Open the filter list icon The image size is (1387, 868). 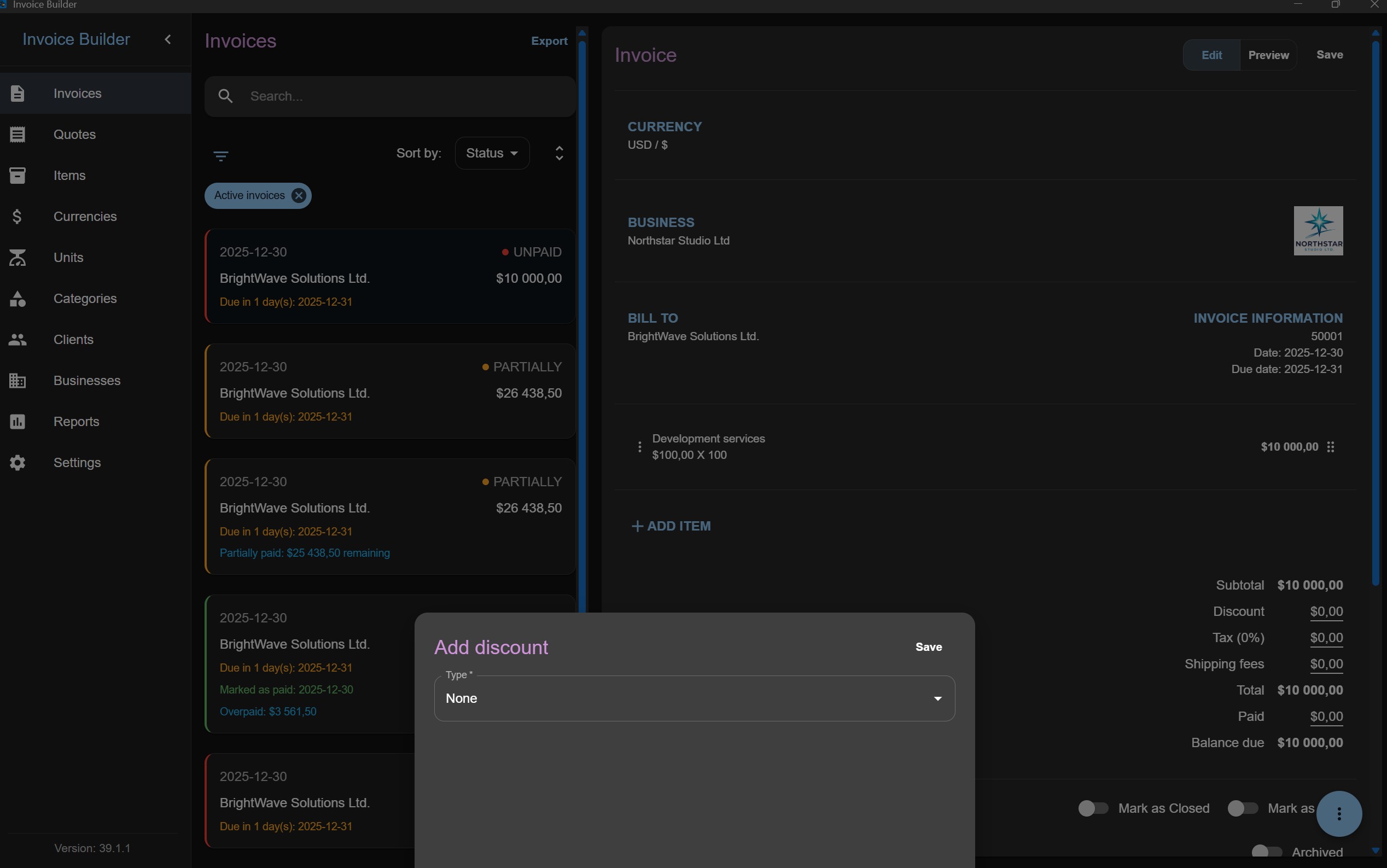(x=221, y=155)
